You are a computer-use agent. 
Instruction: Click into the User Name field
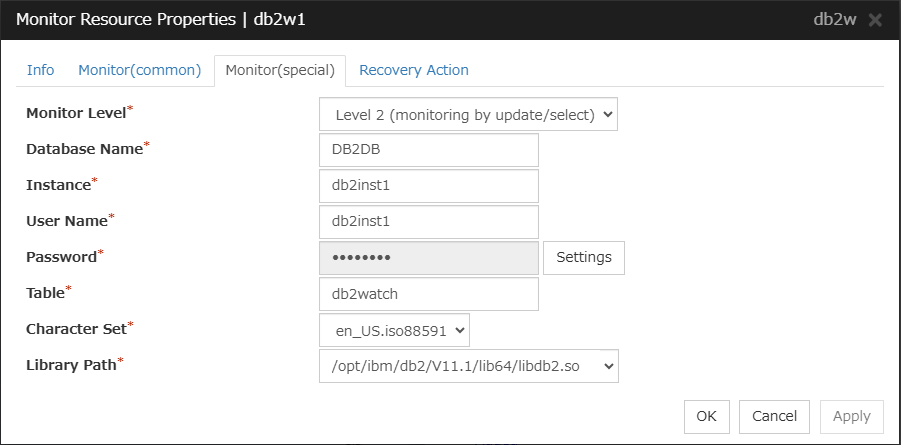pos(428,222)
